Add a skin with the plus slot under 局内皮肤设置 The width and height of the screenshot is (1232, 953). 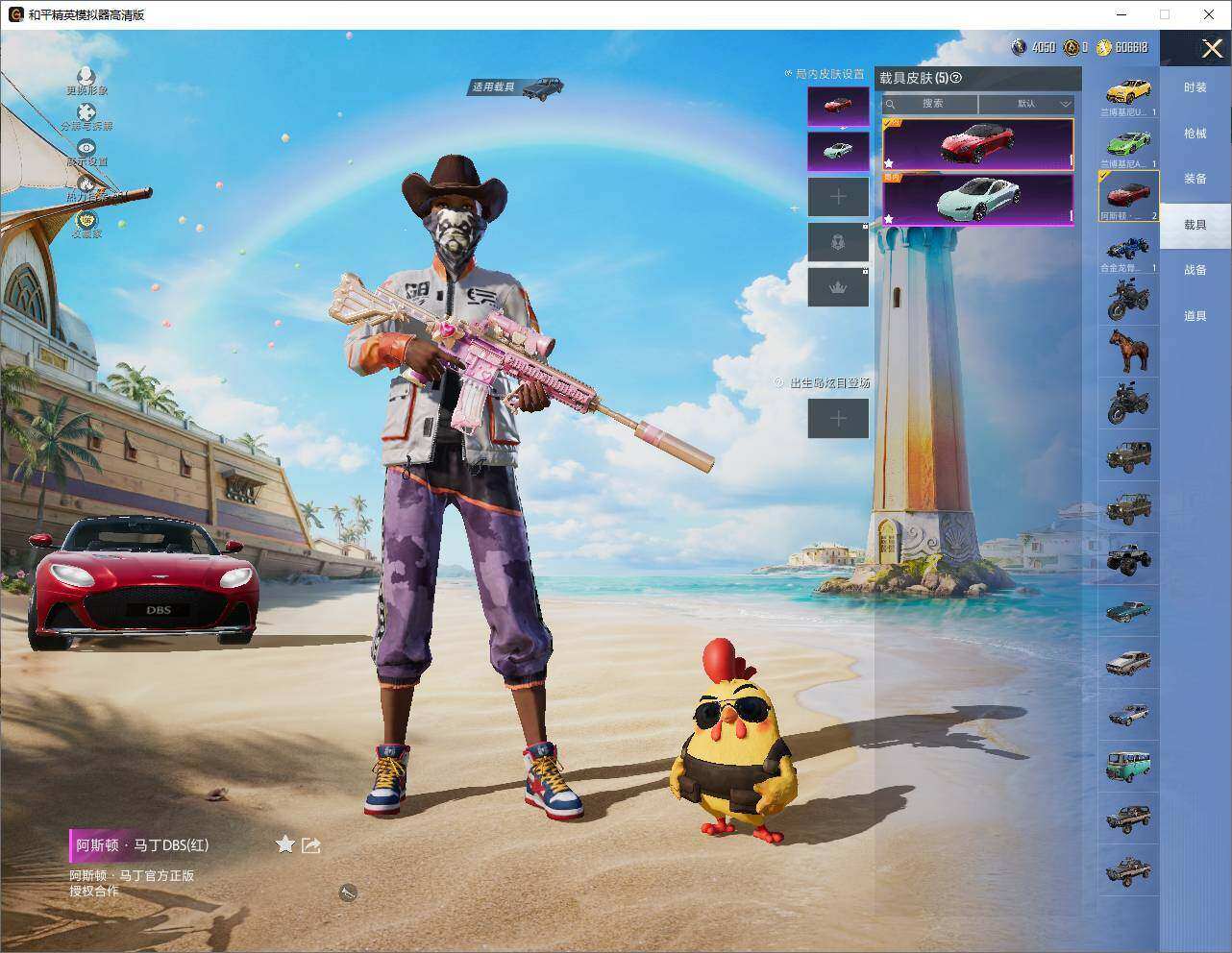(x=838, y=197)
